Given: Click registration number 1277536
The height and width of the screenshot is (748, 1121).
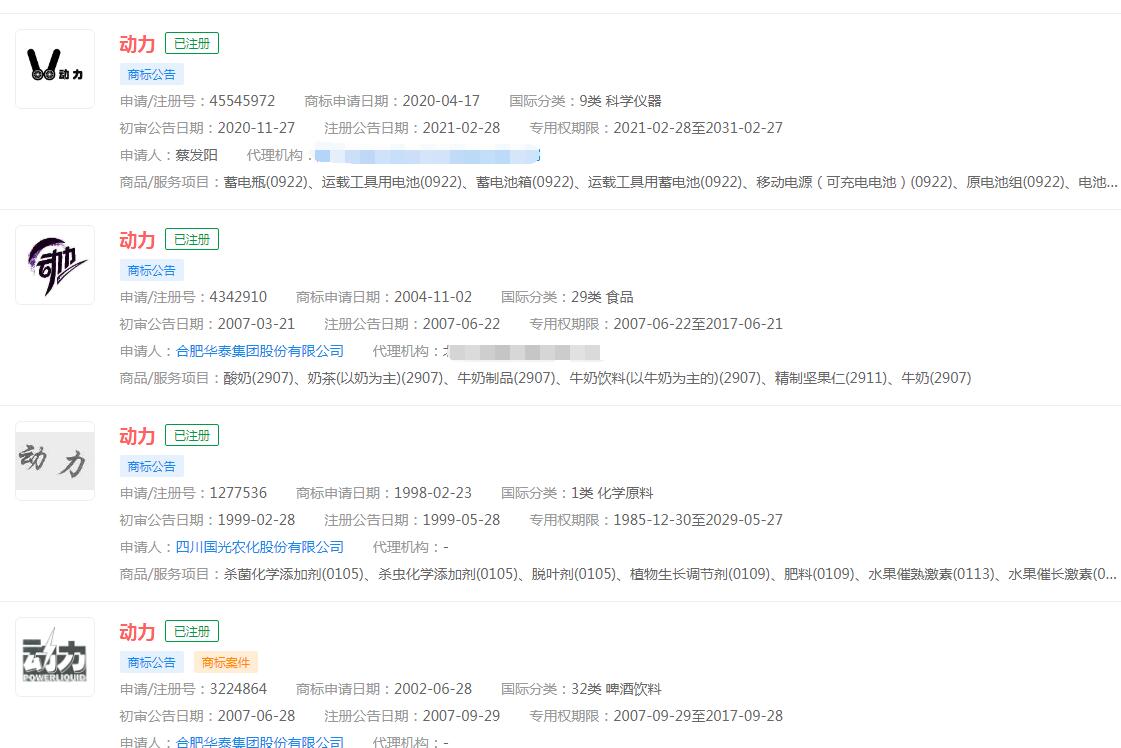Looking at the screenshot, I should (238, 493).
